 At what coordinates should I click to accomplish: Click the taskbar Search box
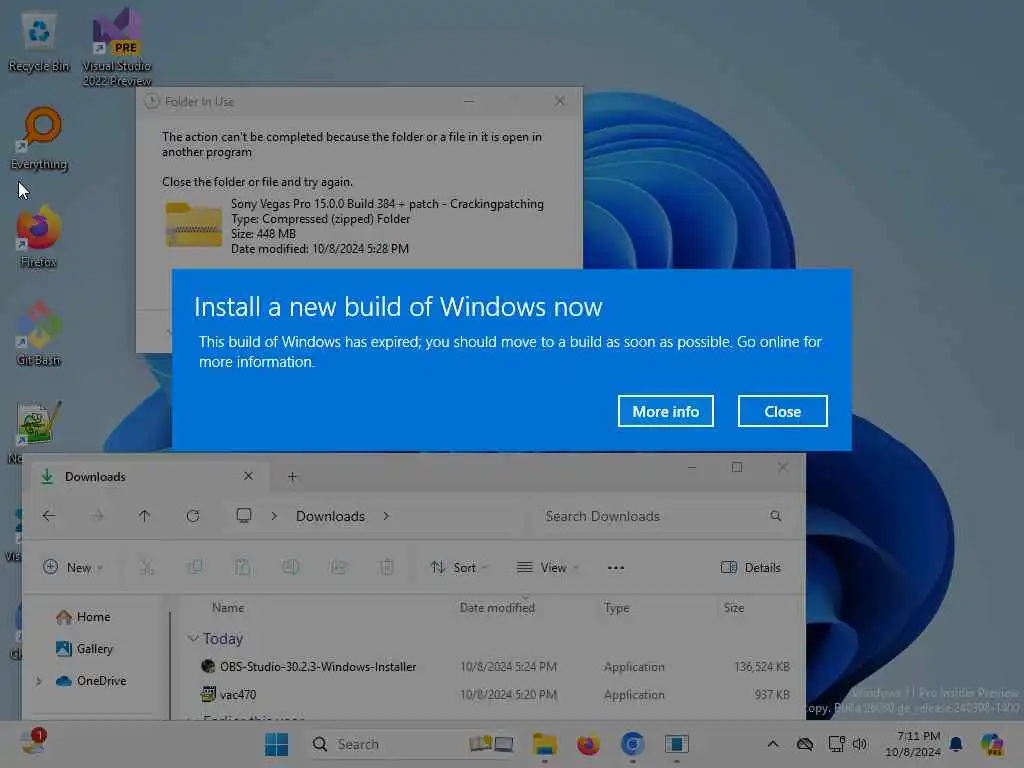[410, 744]
